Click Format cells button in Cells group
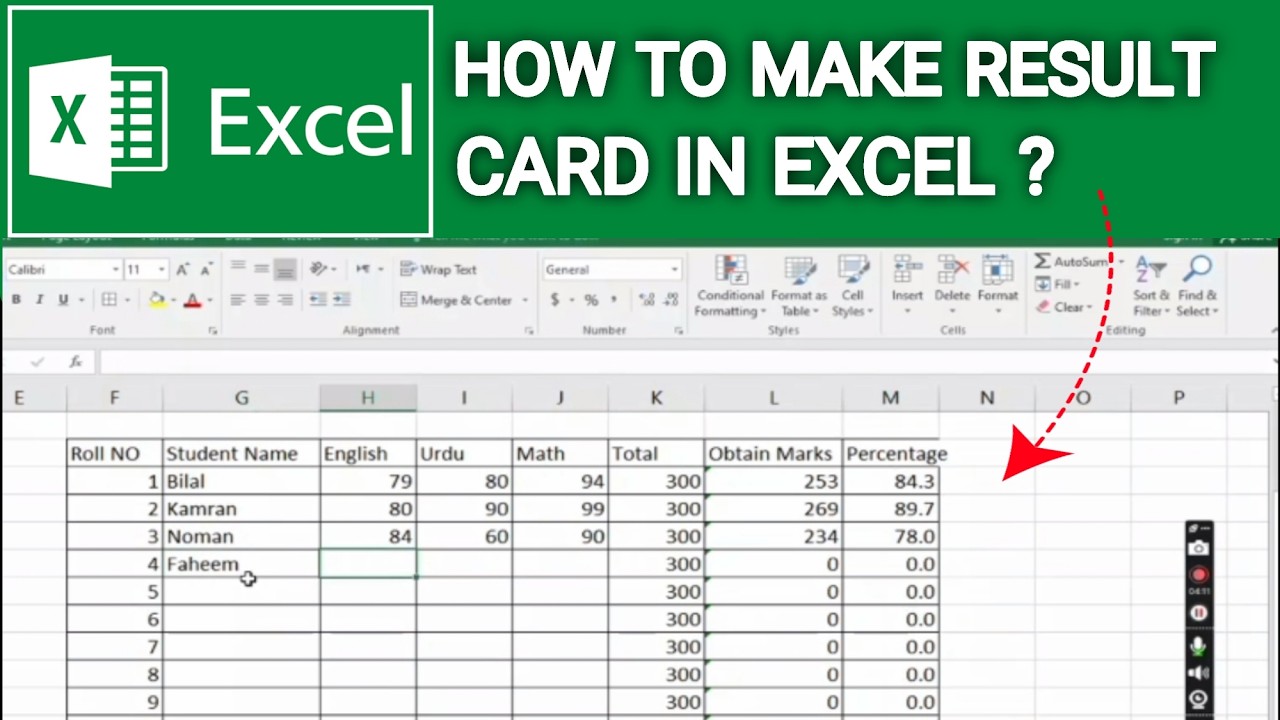 [997, 284]
